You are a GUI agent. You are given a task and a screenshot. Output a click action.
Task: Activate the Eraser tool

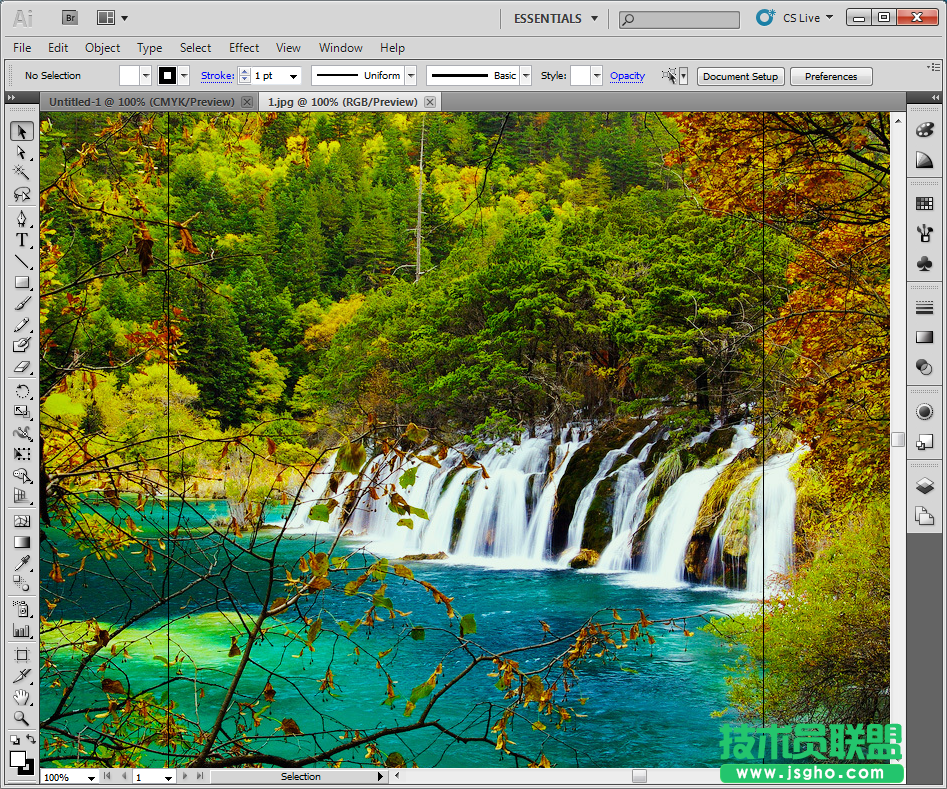pyautogui.click(x=22, y=366)
